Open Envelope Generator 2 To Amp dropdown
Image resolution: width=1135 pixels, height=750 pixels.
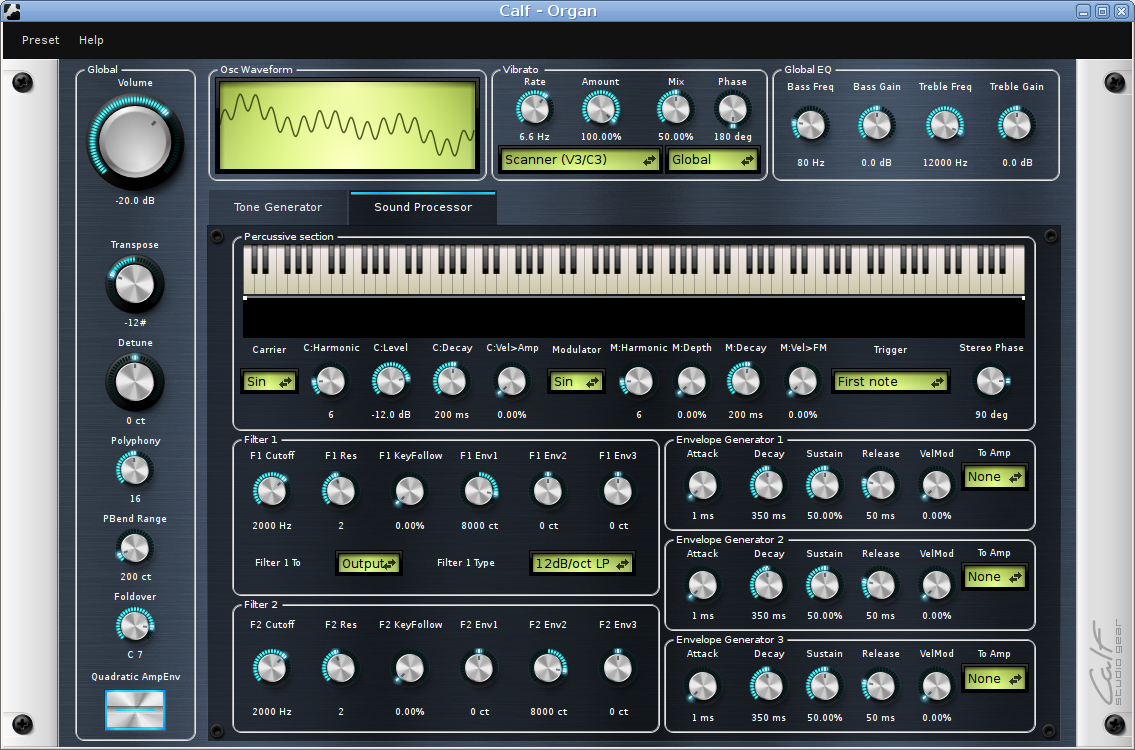coord(995,577)
